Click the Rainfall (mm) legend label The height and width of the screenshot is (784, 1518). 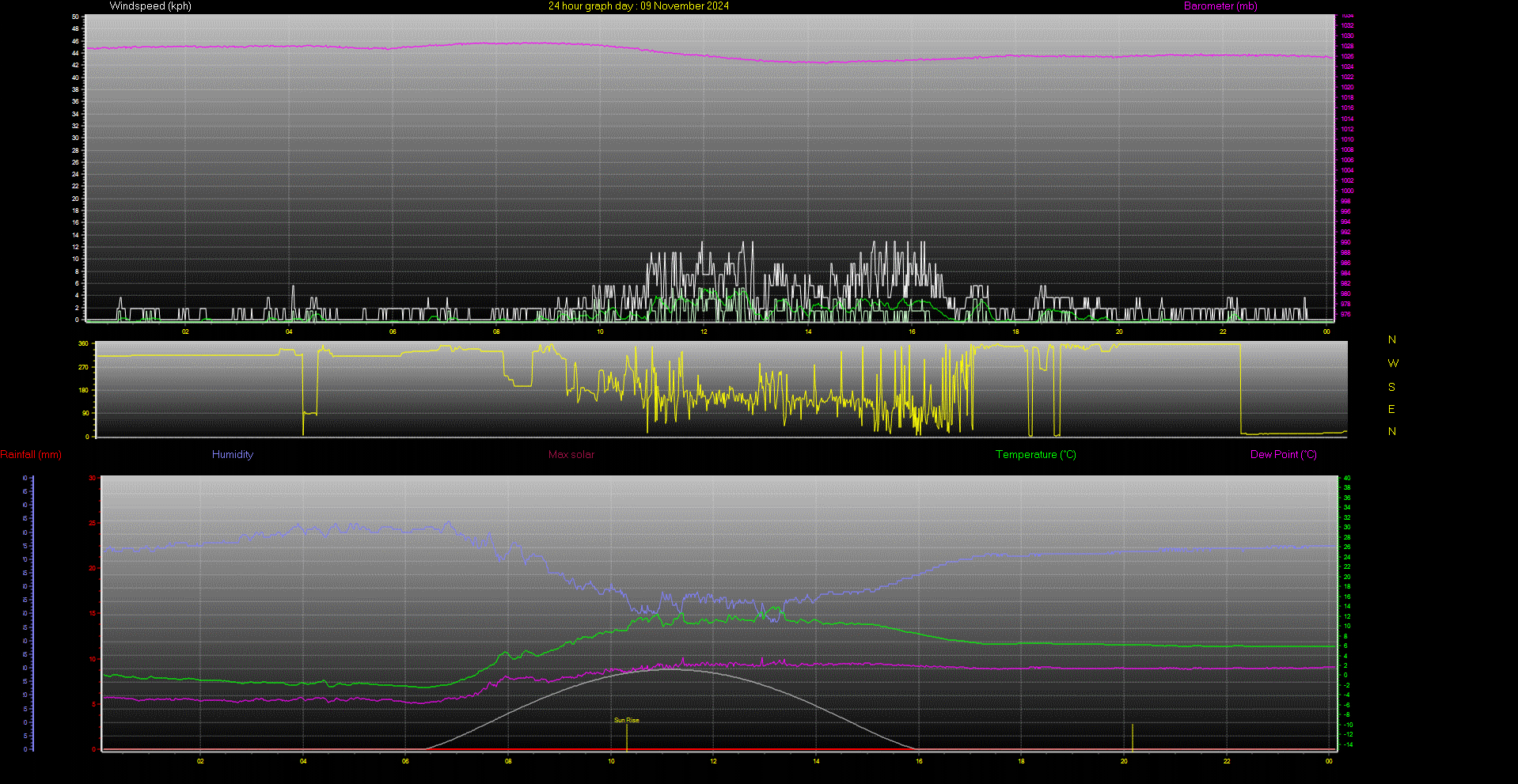tap(31, 455)
